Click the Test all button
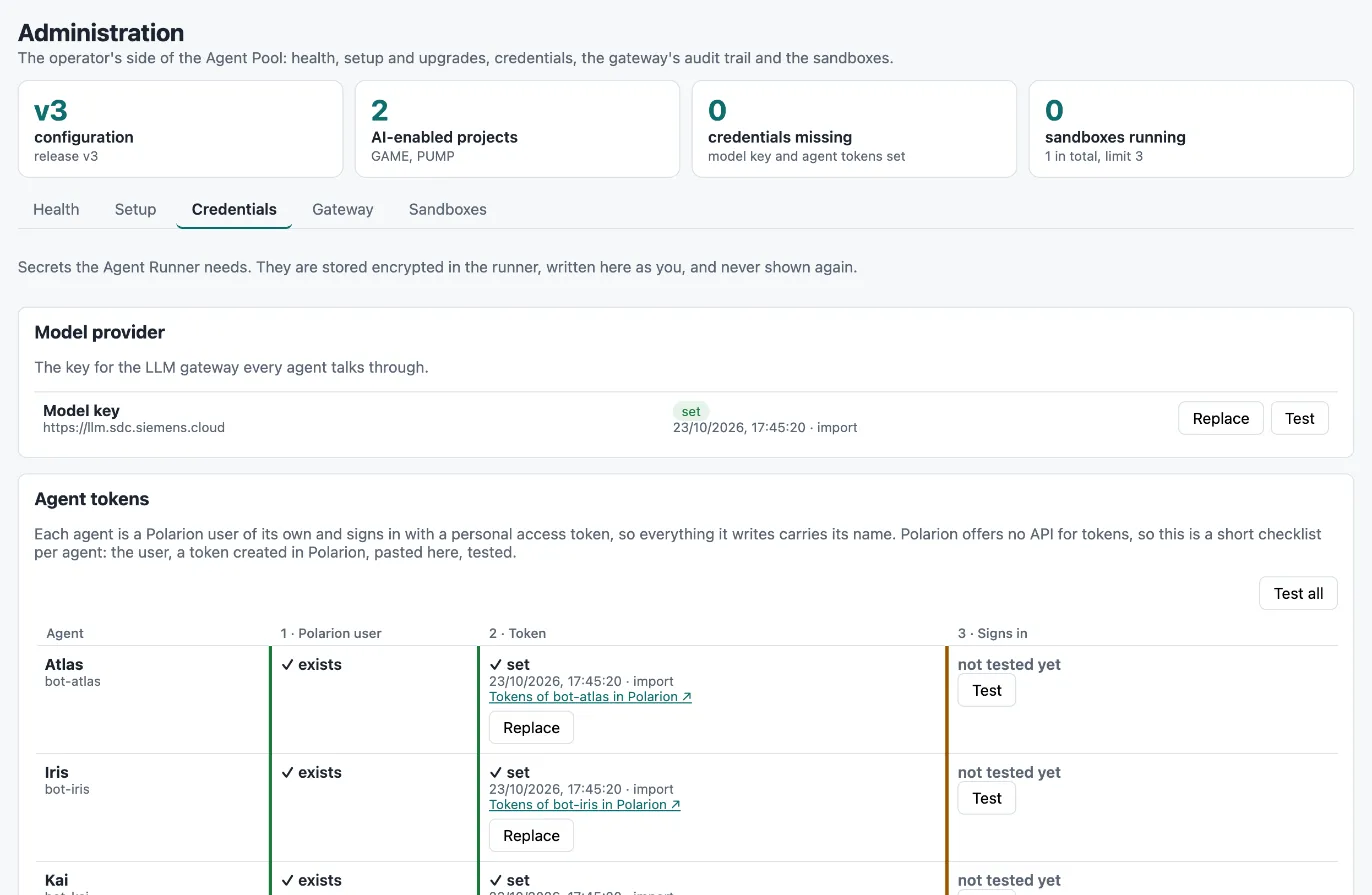The width and height of the screenshot is (1372, 895). coord(1298,593)
